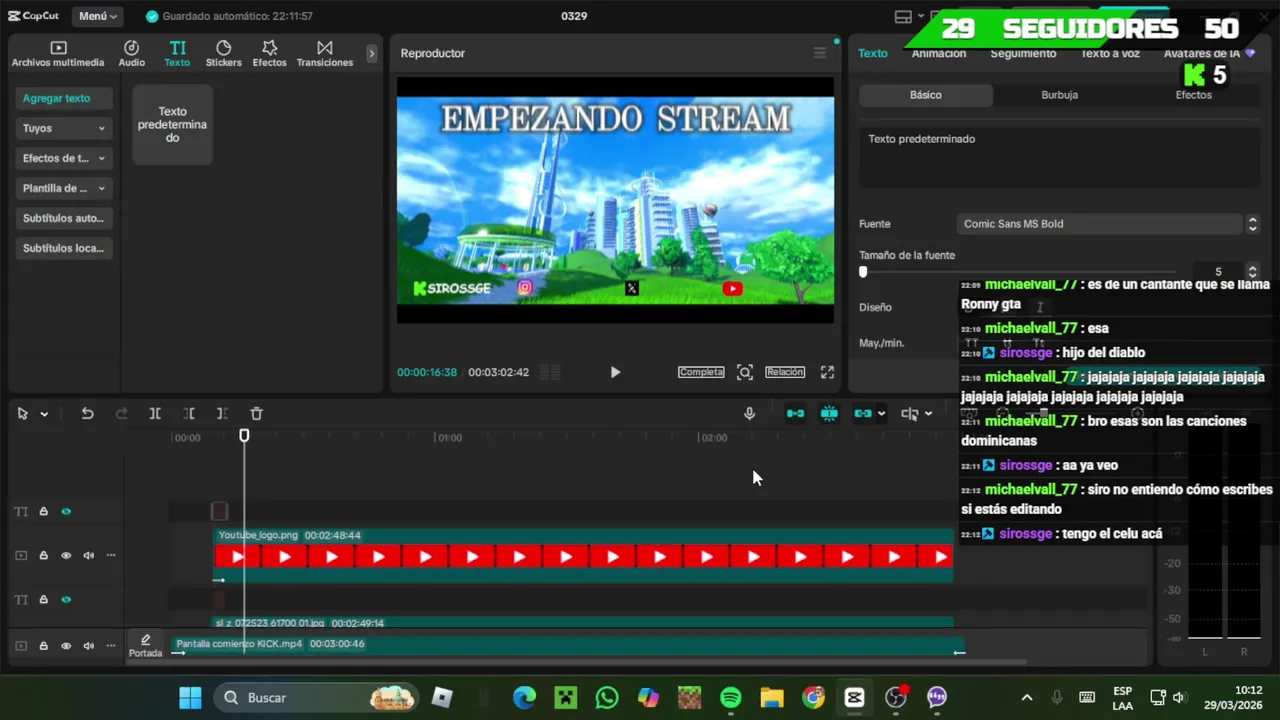This screenshot has width=1280, height=720.
Task: Click the preview axis icon in timeline toolbar
Action: [x=909, y=413]
